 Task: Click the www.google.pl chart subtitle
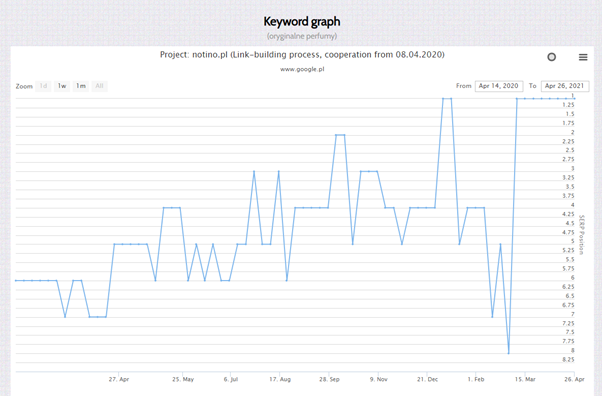tap(302, 70)
